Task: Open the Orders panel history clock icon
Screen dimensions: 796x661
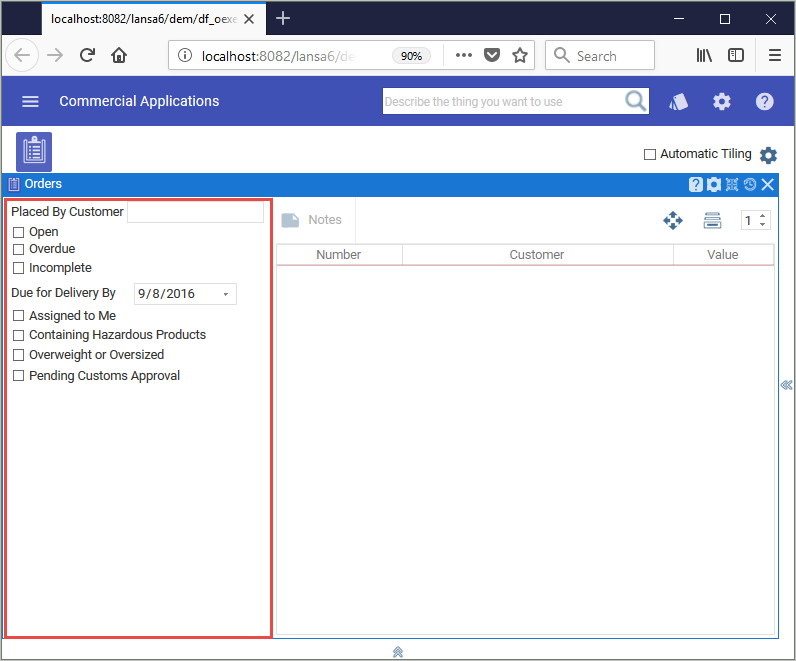Action: [750, 184]
